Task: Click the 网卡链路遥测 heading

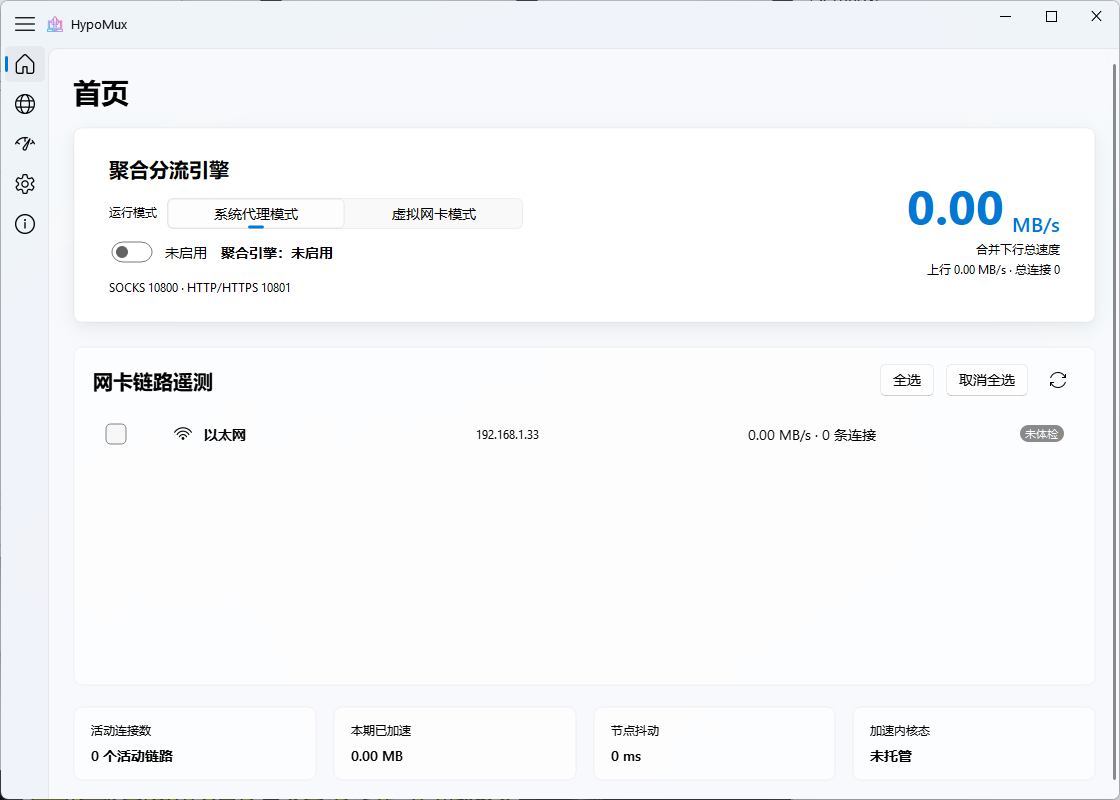Action: pos(153,383)
